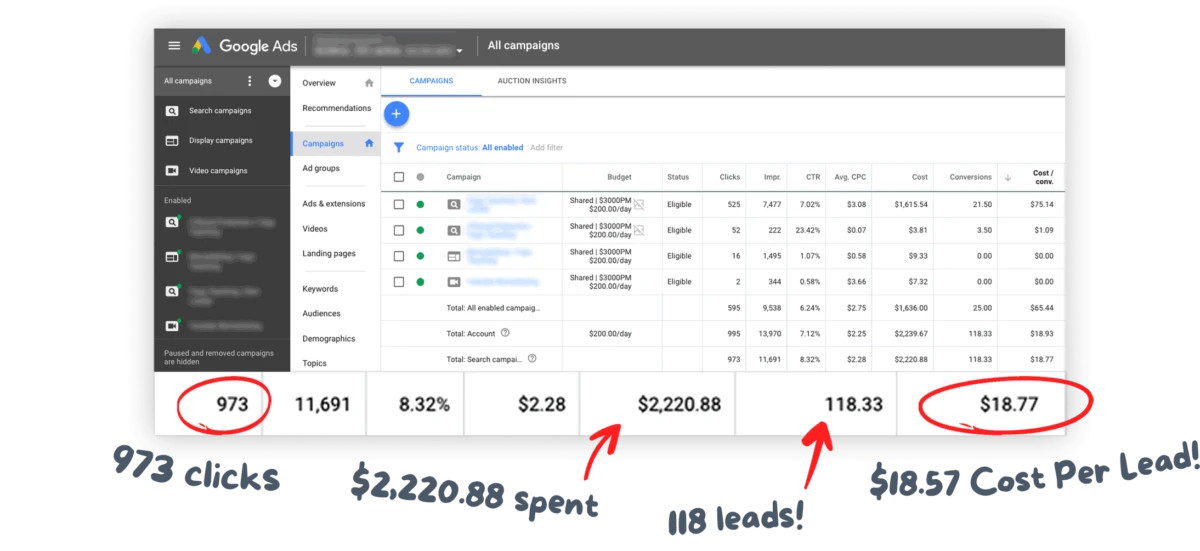Sort by the Avg. CPC column header

(850, 177)
